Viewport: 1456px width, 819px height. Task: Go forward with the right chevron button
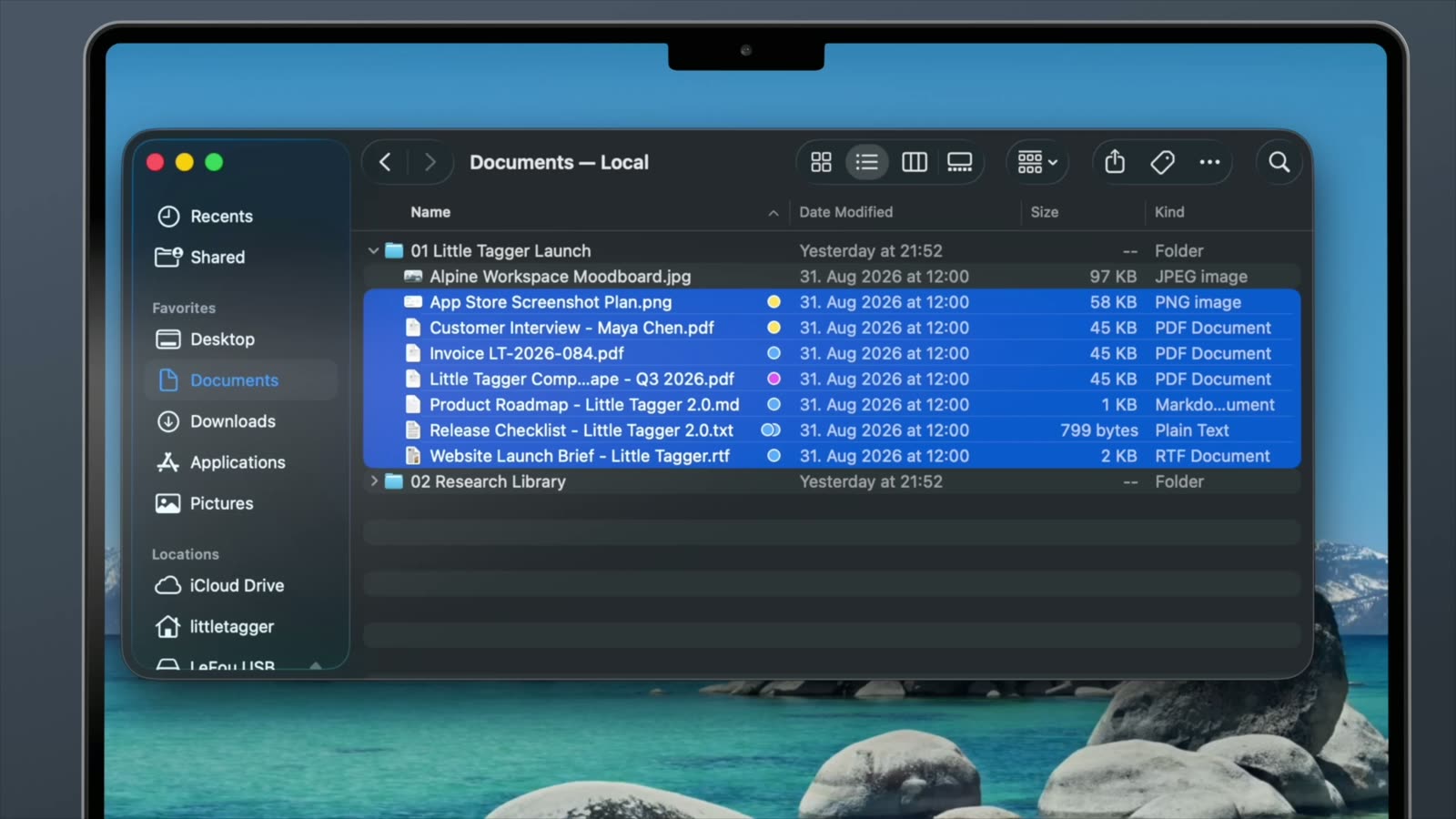click(x=430, y=162)
